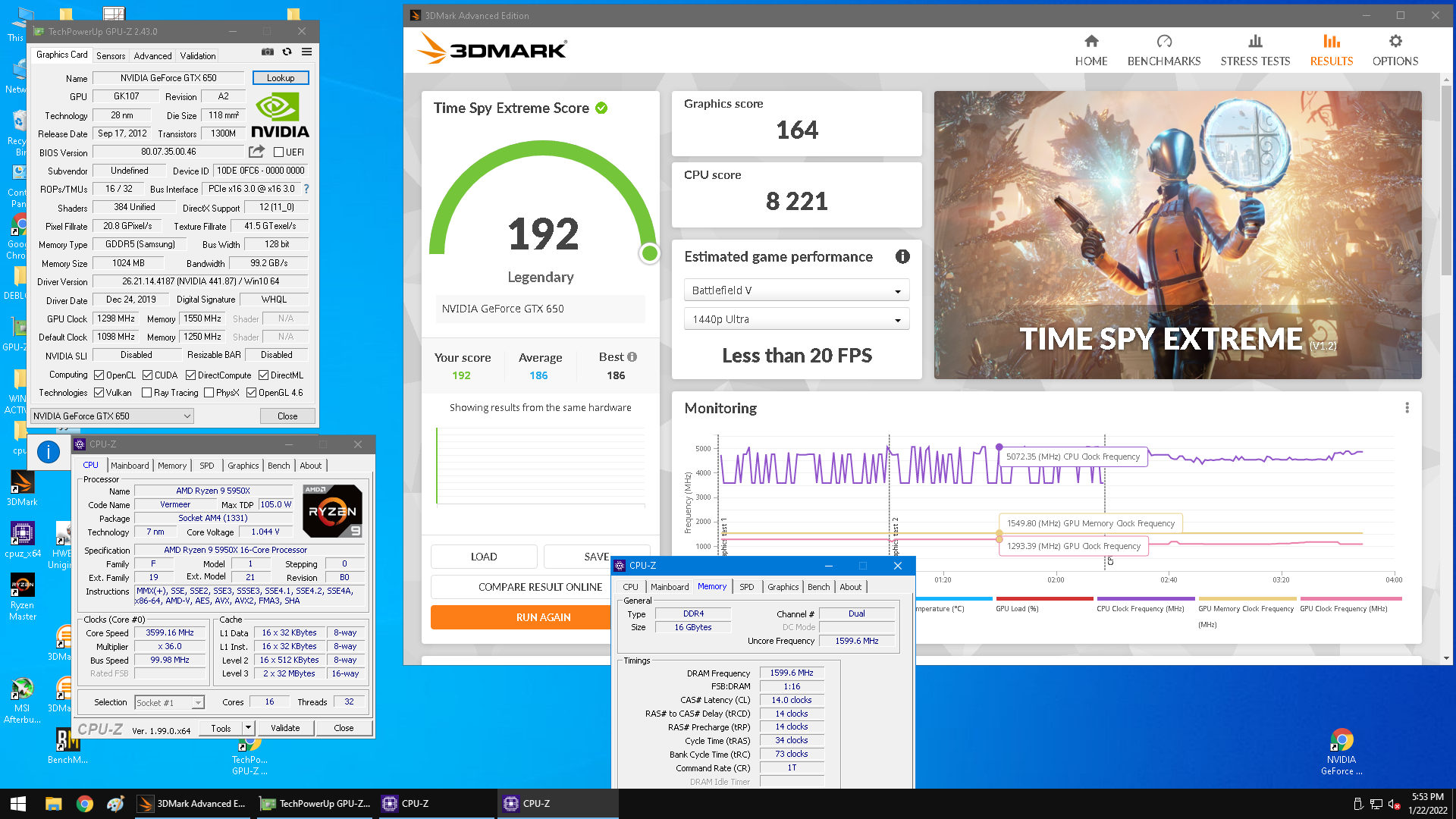Open the 3DMark HOME section
1456x819 pixels.
pyautogui.click(x=1091, y=50)
